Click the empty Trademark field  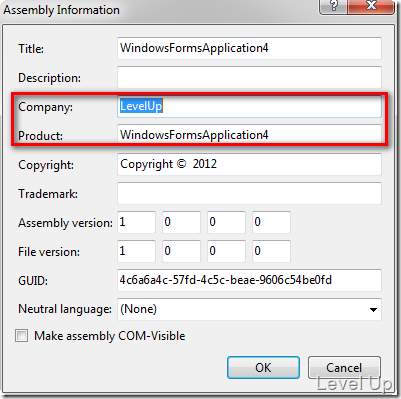(249, 193)
